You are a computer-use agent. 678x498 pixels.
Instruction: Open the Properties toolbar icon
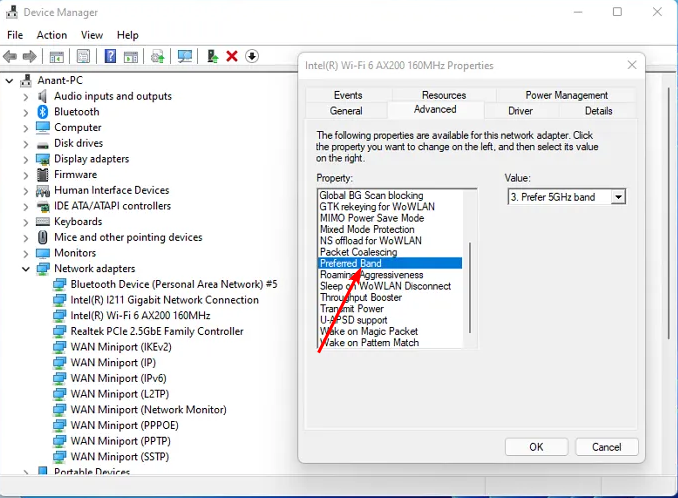click(x=83, y=56)
